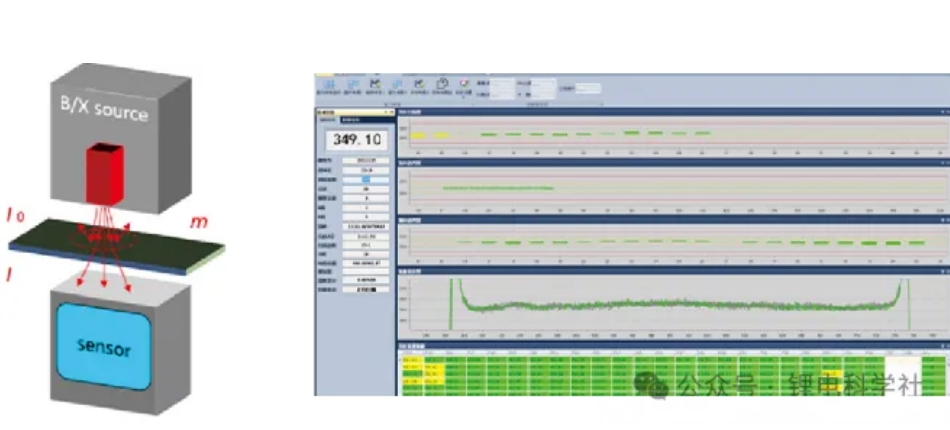
Task: Click the rightmost input box in top toolbar
Action: (587, 89)
